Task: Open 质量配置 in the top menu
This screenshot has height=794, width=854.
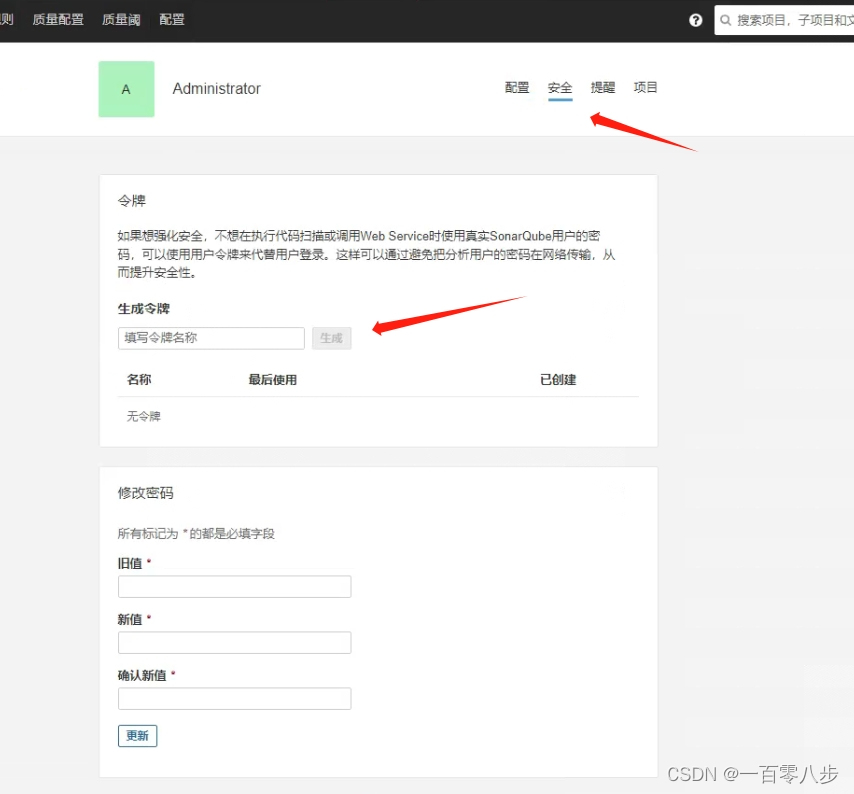Action: click(57, 19)
